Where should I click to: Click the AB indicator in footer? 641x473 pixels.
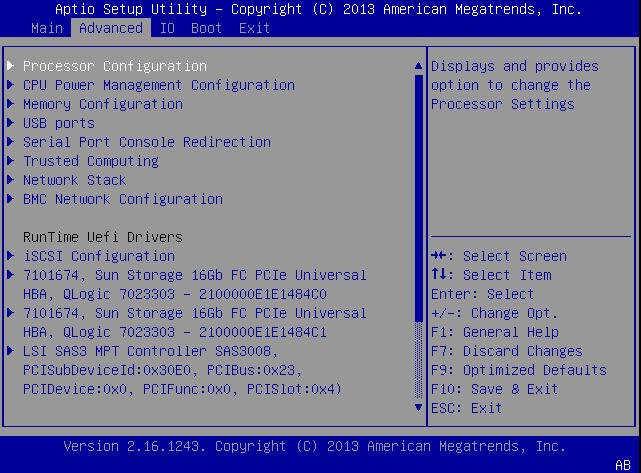click(623, 465)
